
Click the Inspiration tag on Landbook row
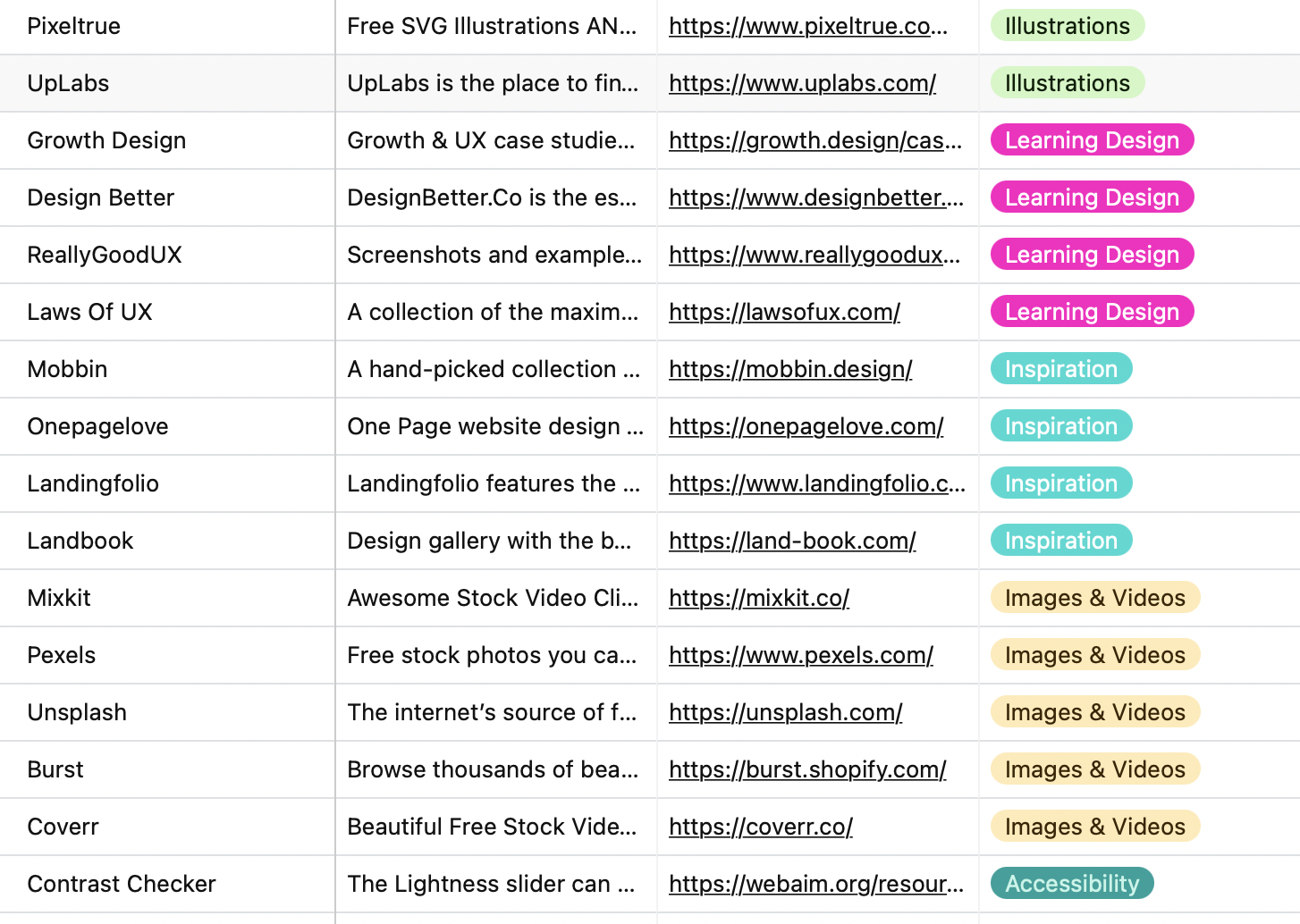(1060, 541)
